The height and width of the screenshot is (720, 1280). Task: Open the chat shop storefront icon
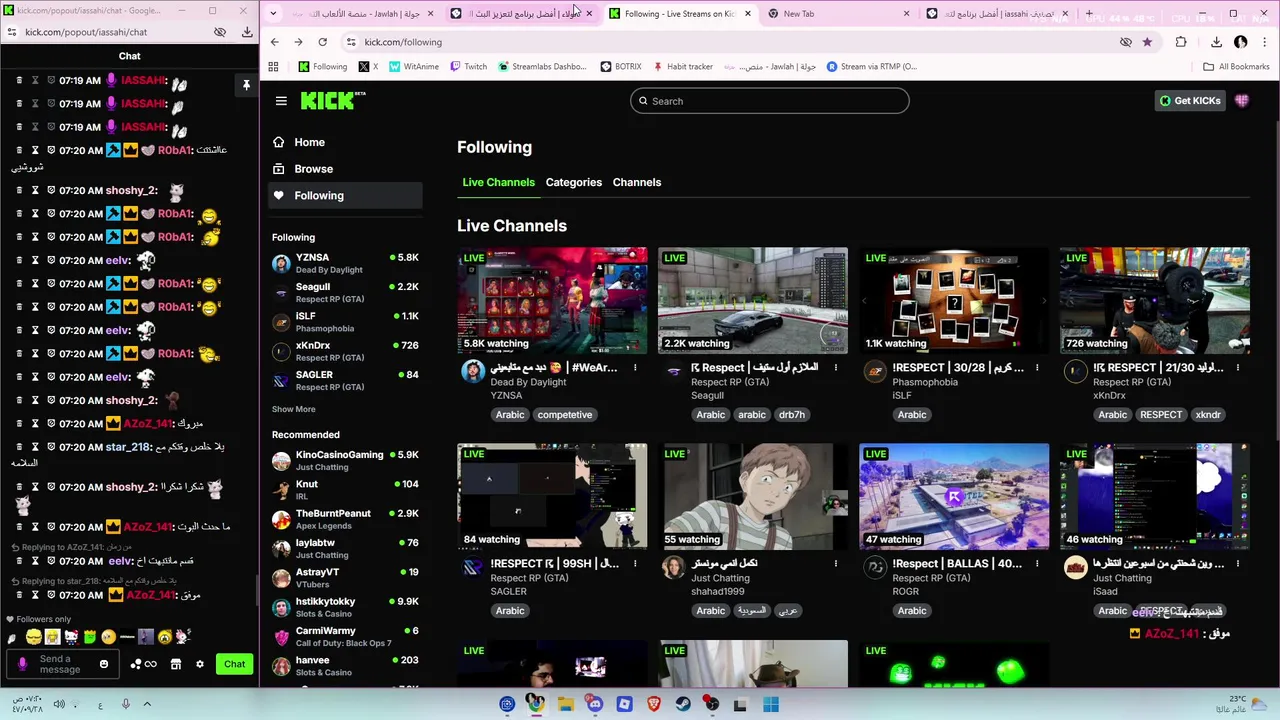(x=175, y=664)
